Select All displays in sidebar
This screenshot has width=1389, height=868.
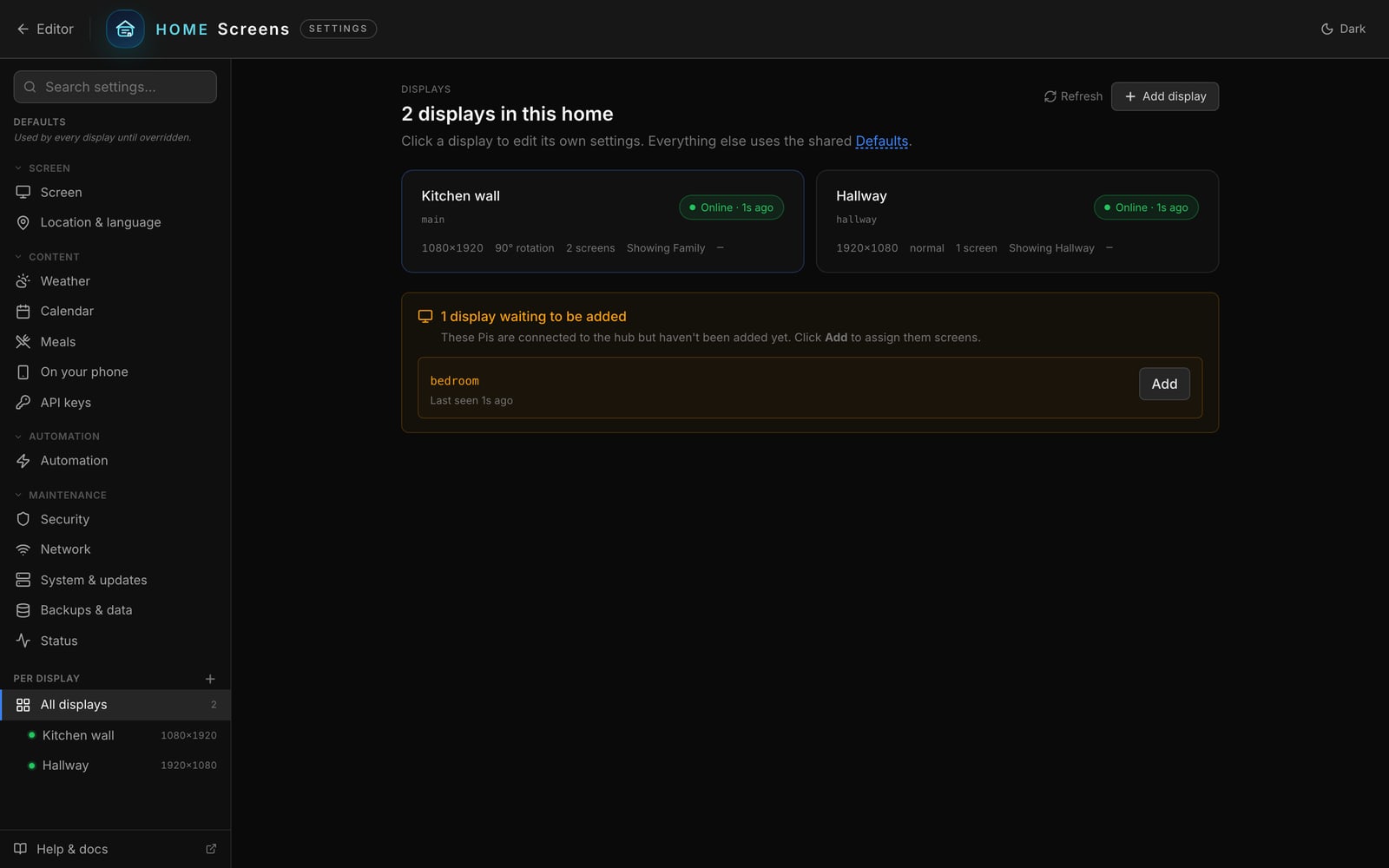[115, 705]
